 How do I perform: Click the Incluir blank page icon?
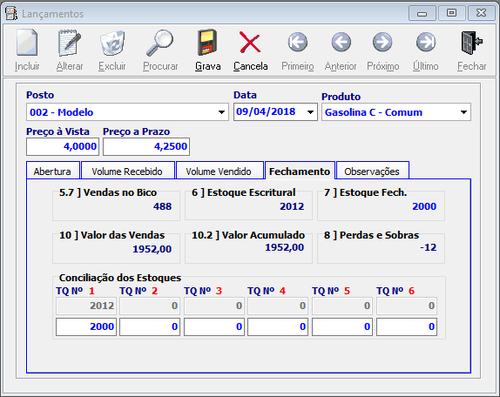pyautogui.click(x=27, y=43)
